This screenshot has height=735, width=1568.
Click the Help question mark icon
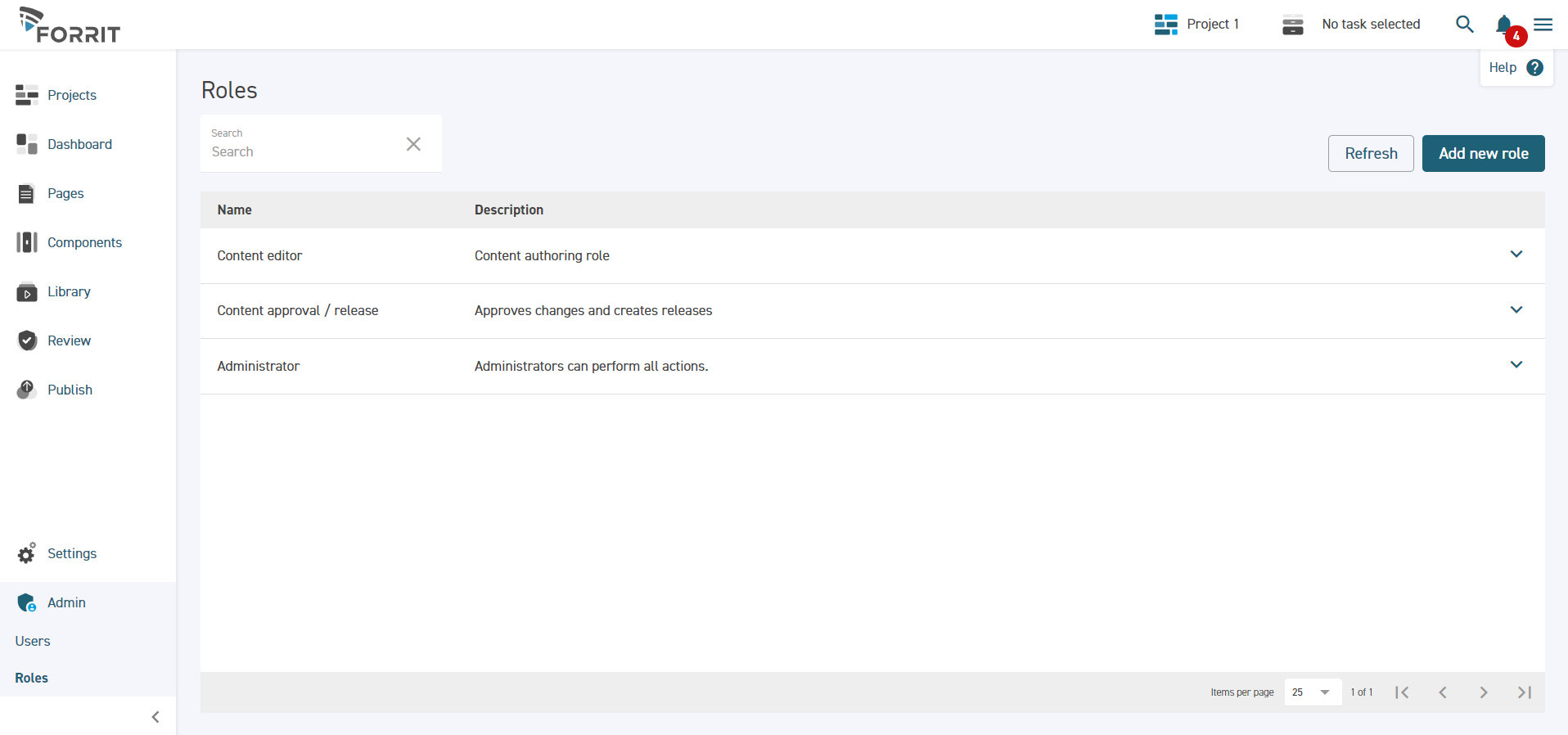[1534, 68]
